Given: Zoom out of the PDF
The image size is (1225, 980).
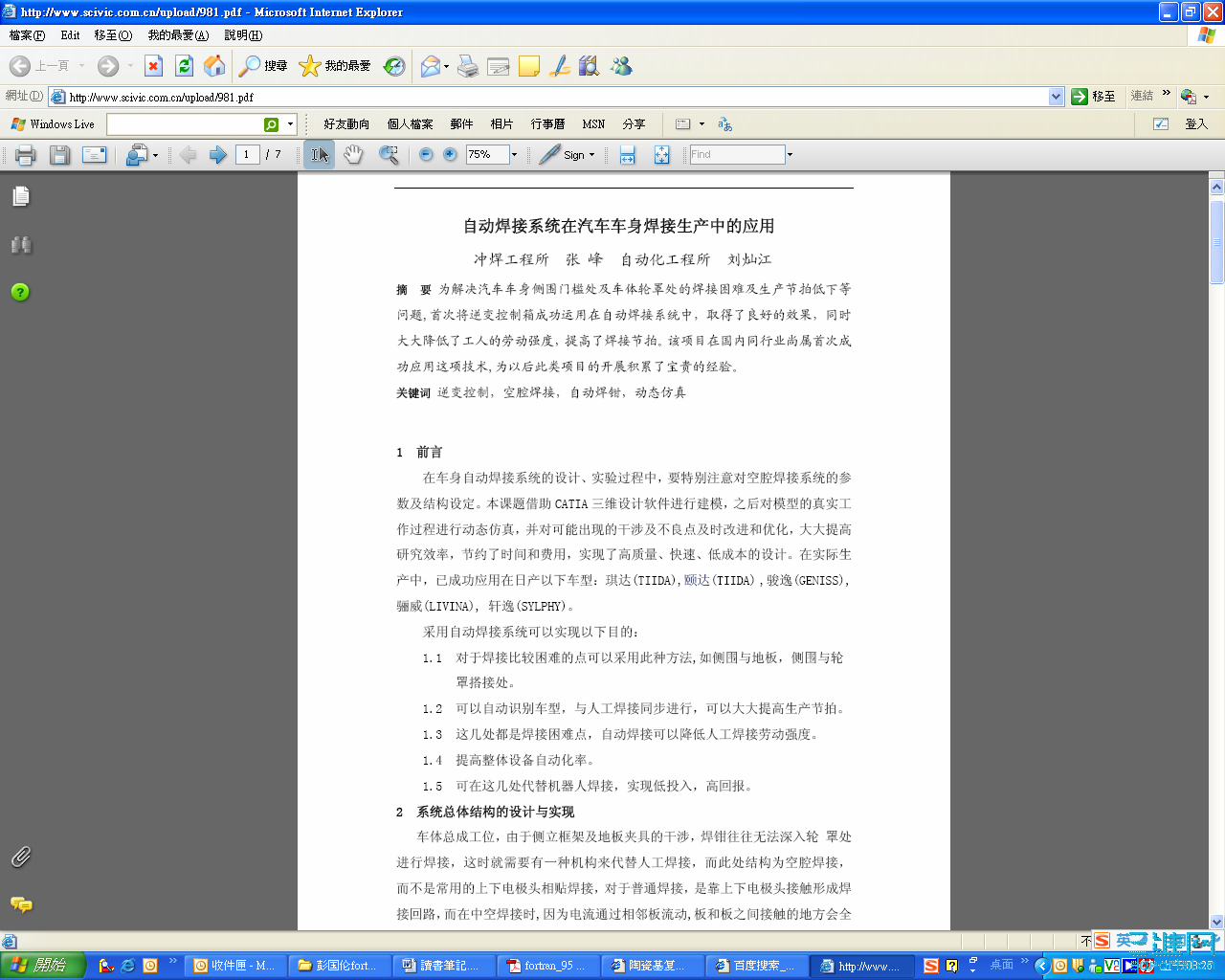Looking at the screenshot, I should (426, 154).
